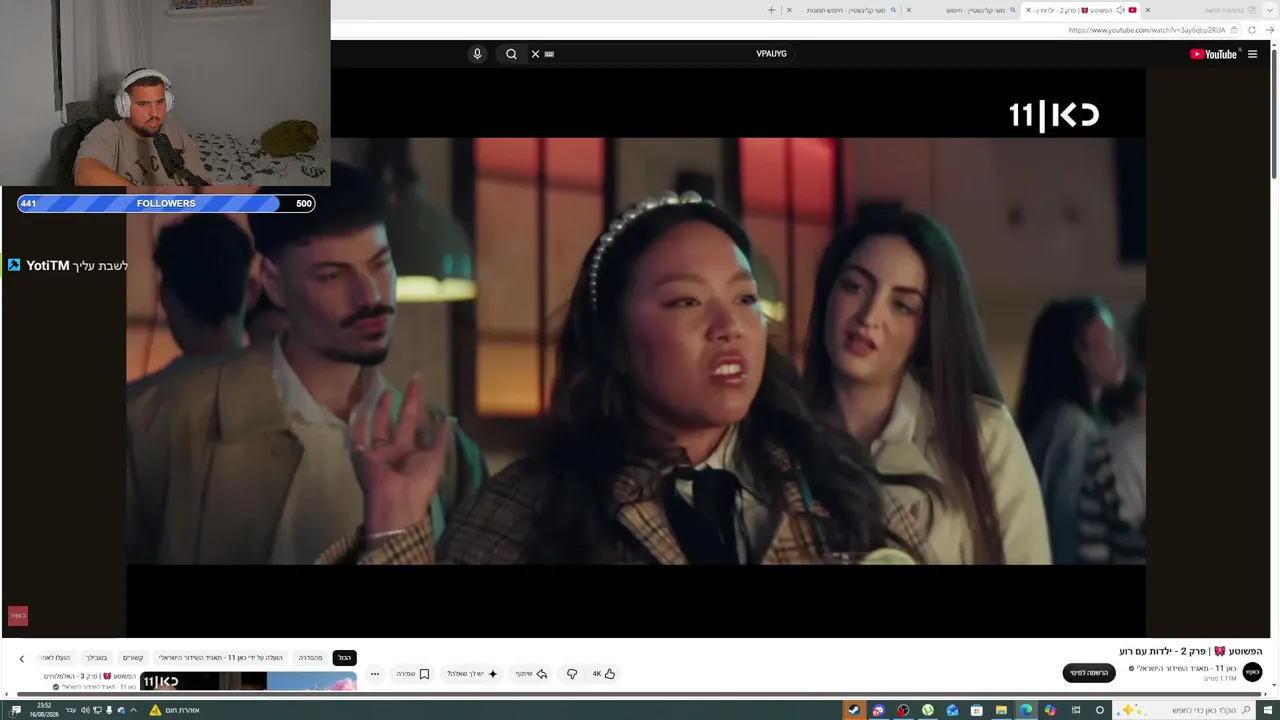Open Mail app from the taskbar

952,710
